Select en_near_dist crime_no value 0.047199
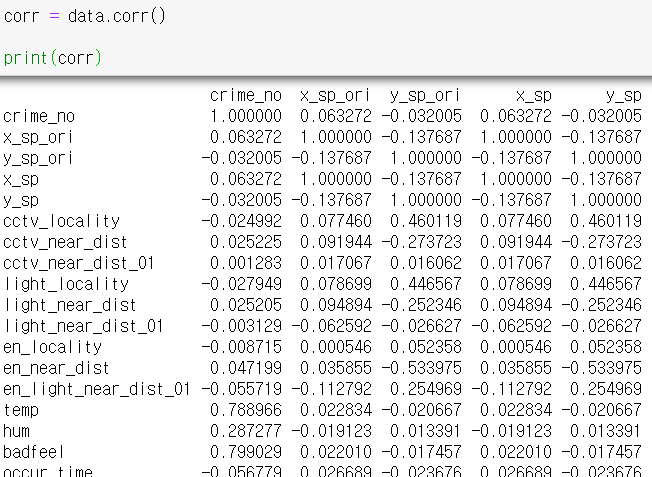This screenshot has height=477, width=652. [246, 368]
